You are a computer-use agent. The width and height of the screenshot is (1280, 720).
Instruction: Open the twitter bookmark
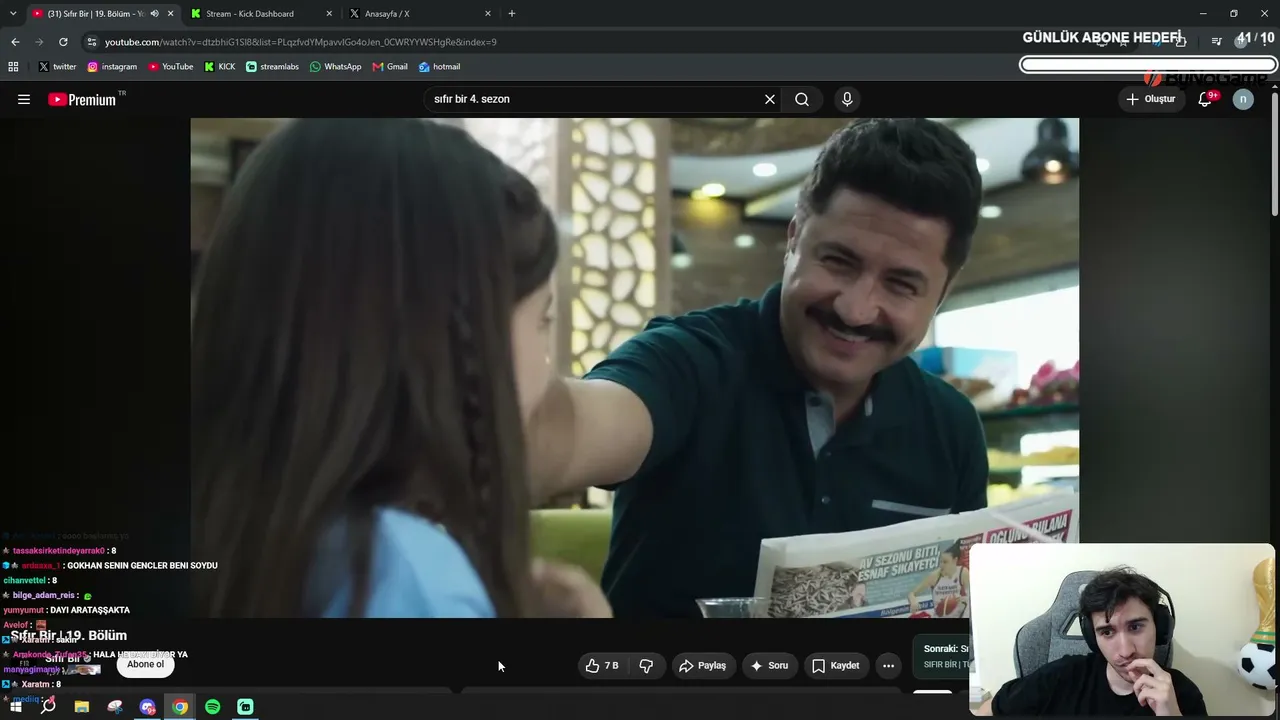(57, 67)
